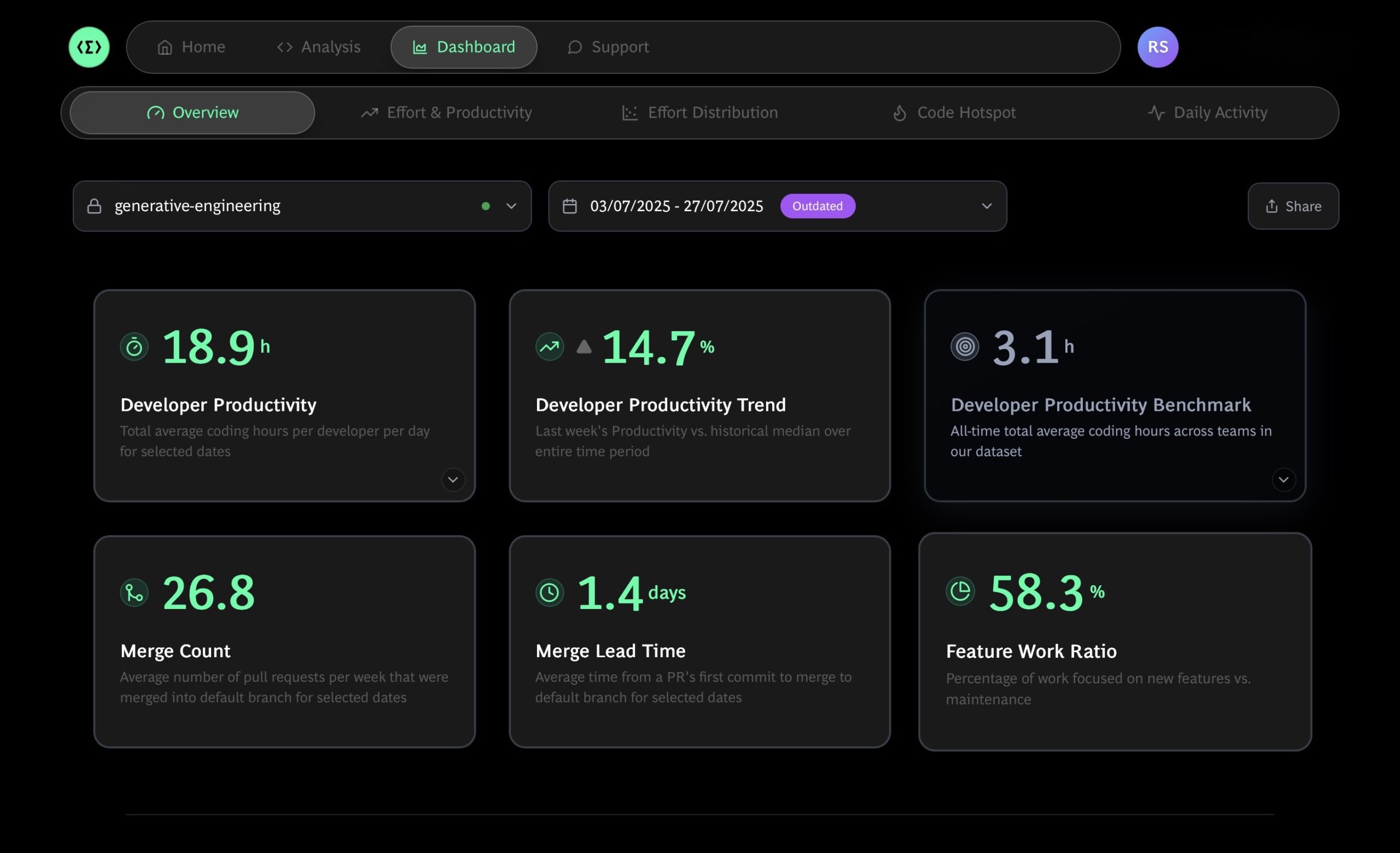Click the 26.8 merge count value
Viewport: 1400px width, 853px height.
coord(208,593)
